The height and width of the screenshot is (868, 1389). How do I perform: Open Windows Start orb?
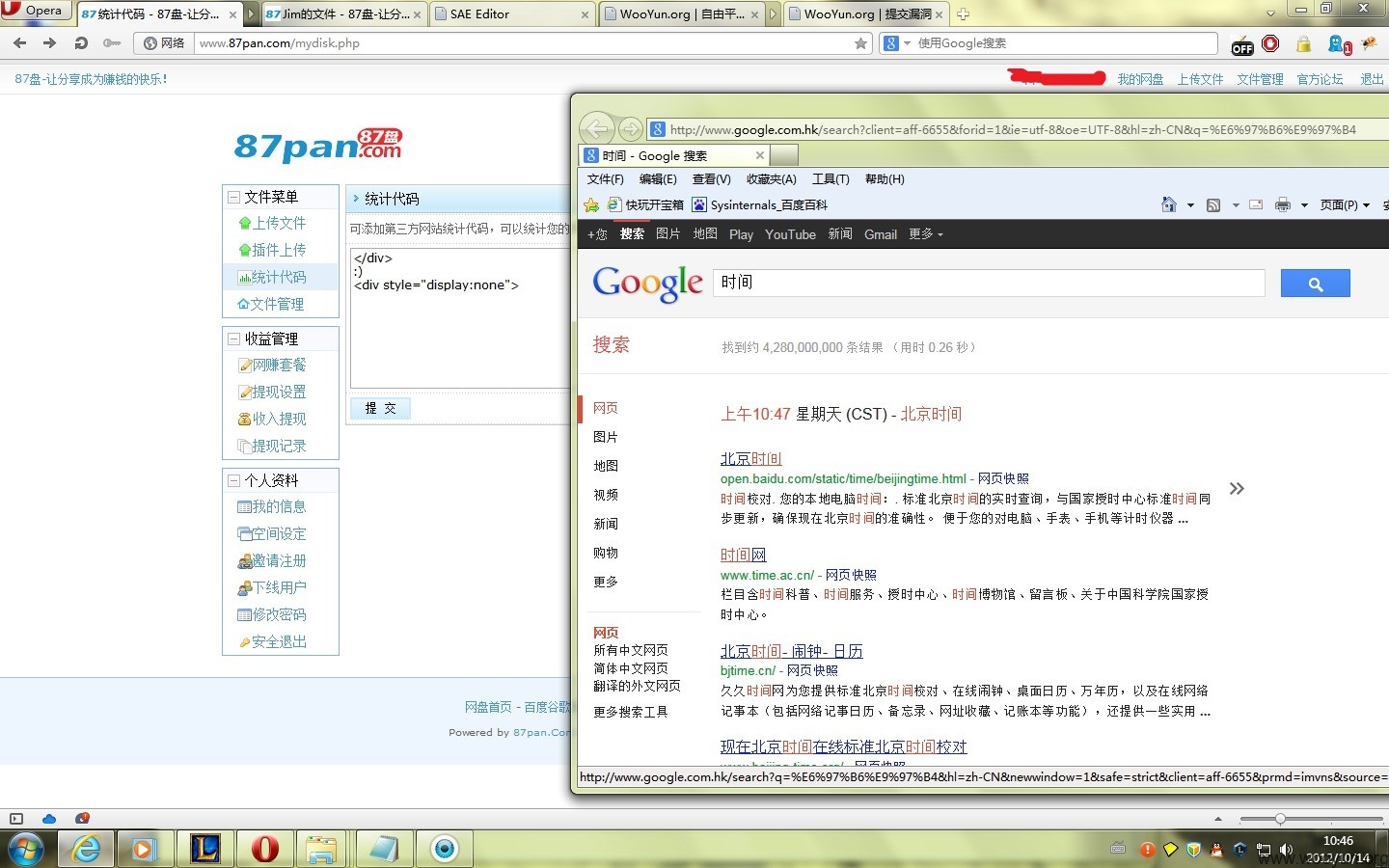[x=26, y=849]
